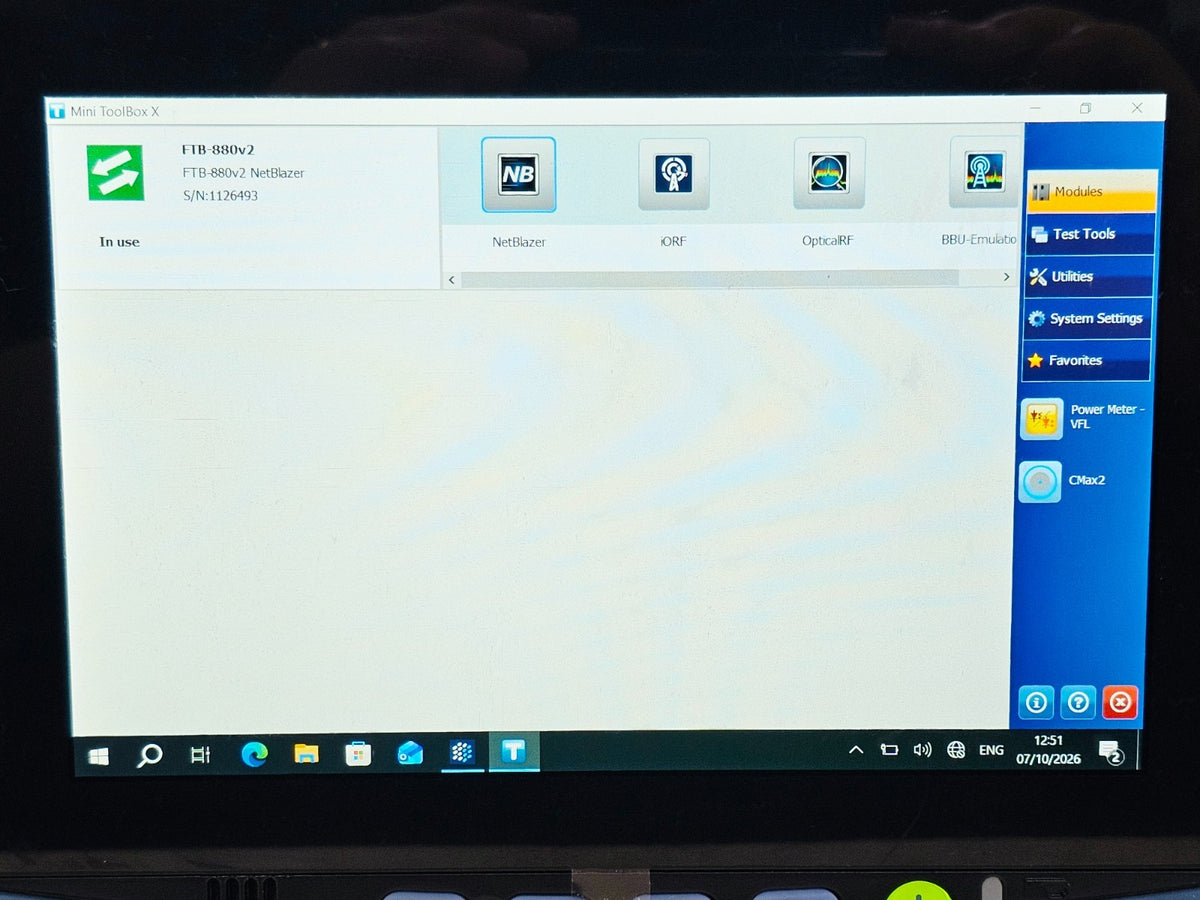The height and width of the screenshot is (900, 1200).
Task: Select the Modules tab
Action: 1091,191
